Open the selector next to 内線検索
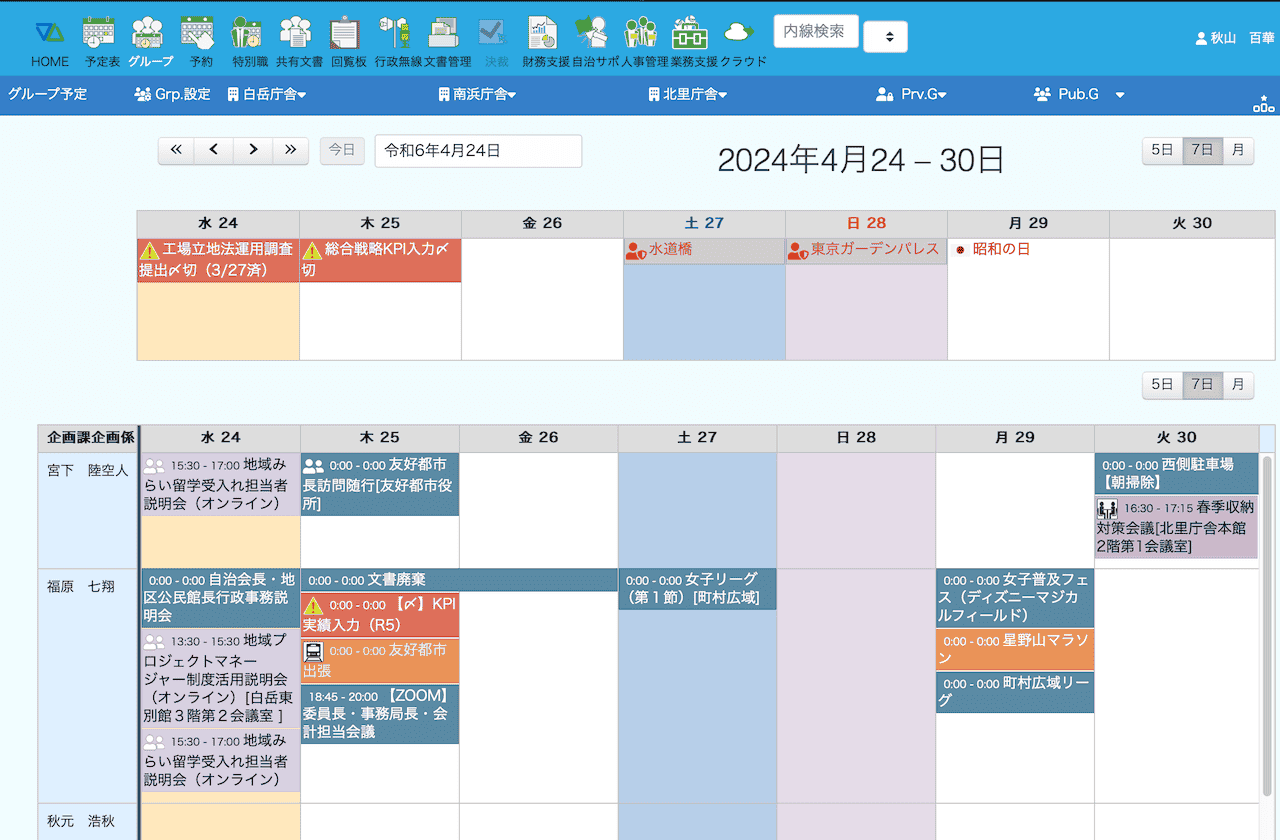Viewport: 1280px width, 840px height. pyautogui.click(x=885, y=37)
